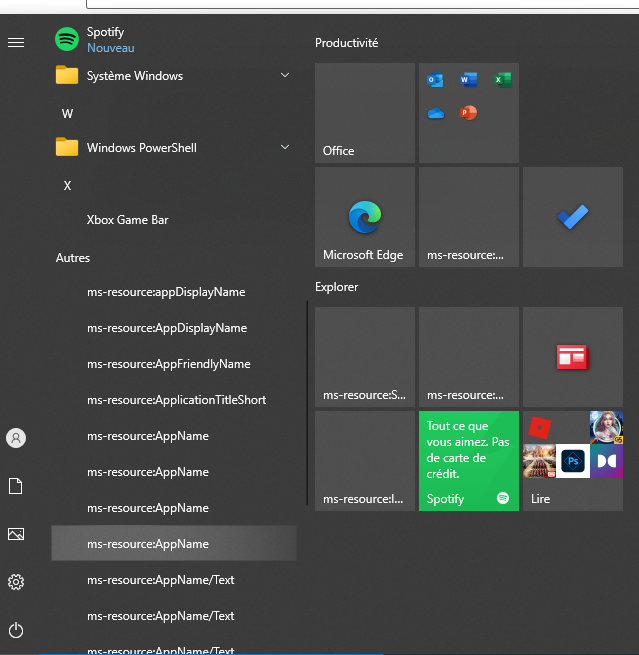
Task: Click the app list vertical scrollbar
Action: click(307, 403)
